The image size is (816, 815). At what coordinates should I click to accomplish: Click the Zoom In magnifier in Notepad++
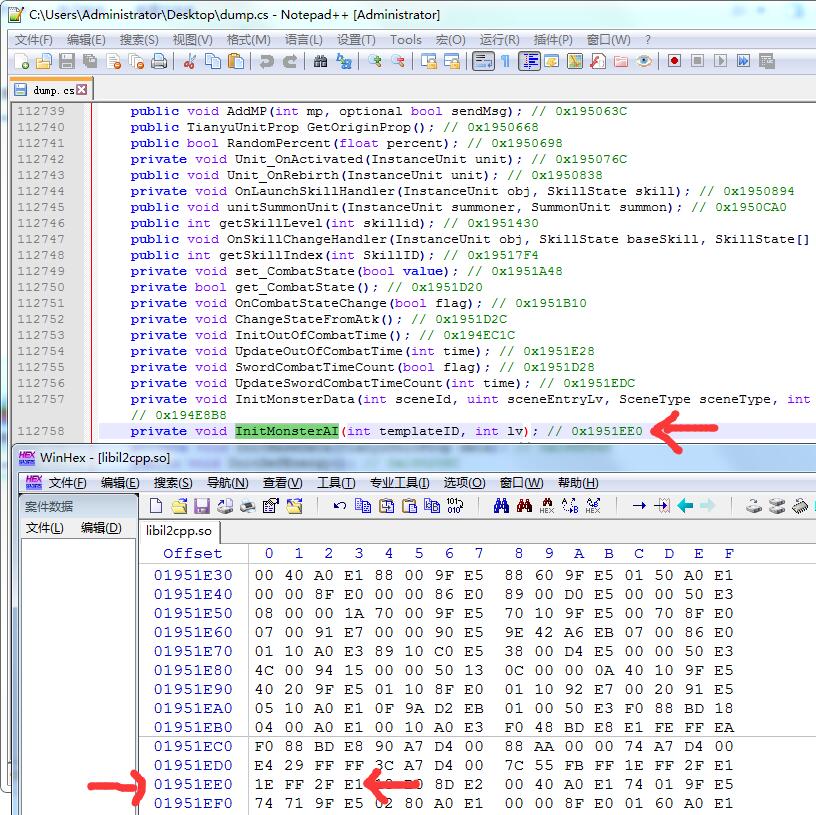coord(375,61)
